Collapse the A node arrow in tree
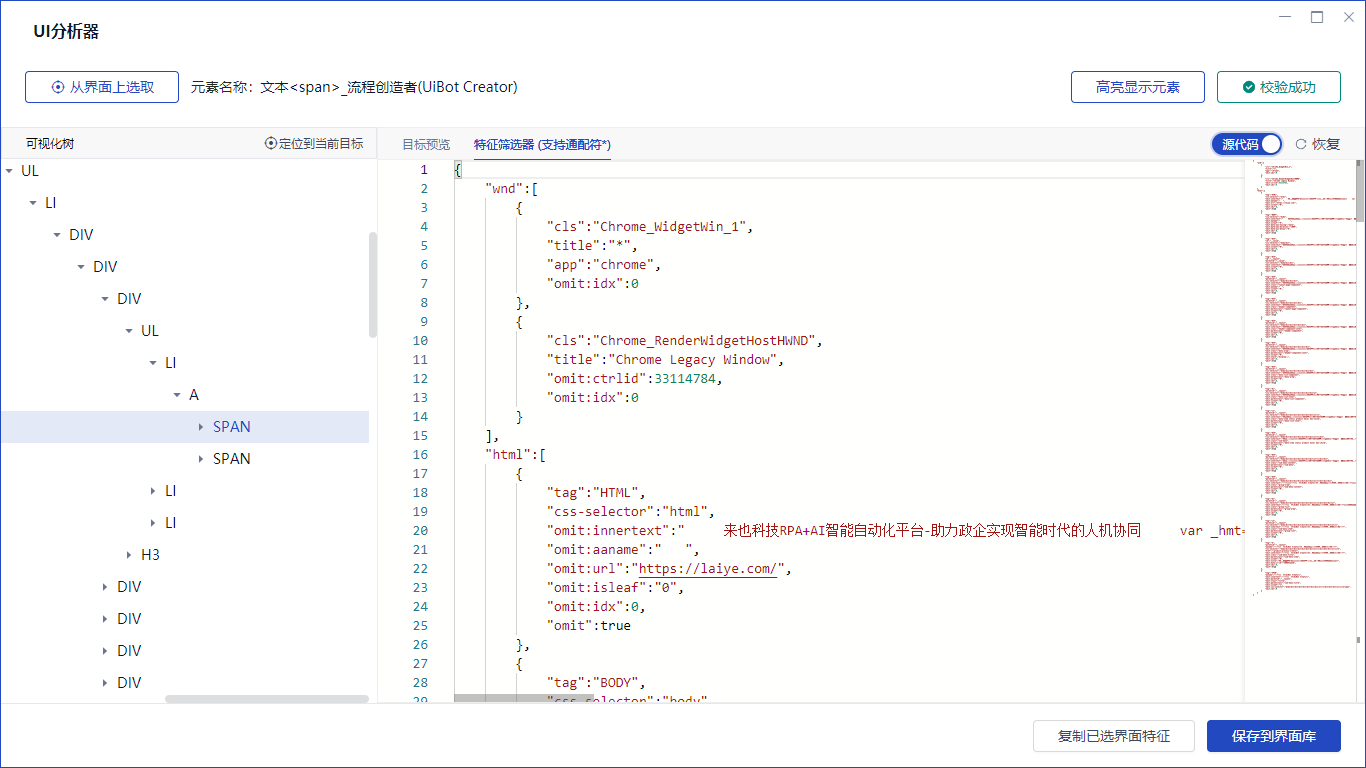The height and width of the screenshot is (768, 1366). 177,395
